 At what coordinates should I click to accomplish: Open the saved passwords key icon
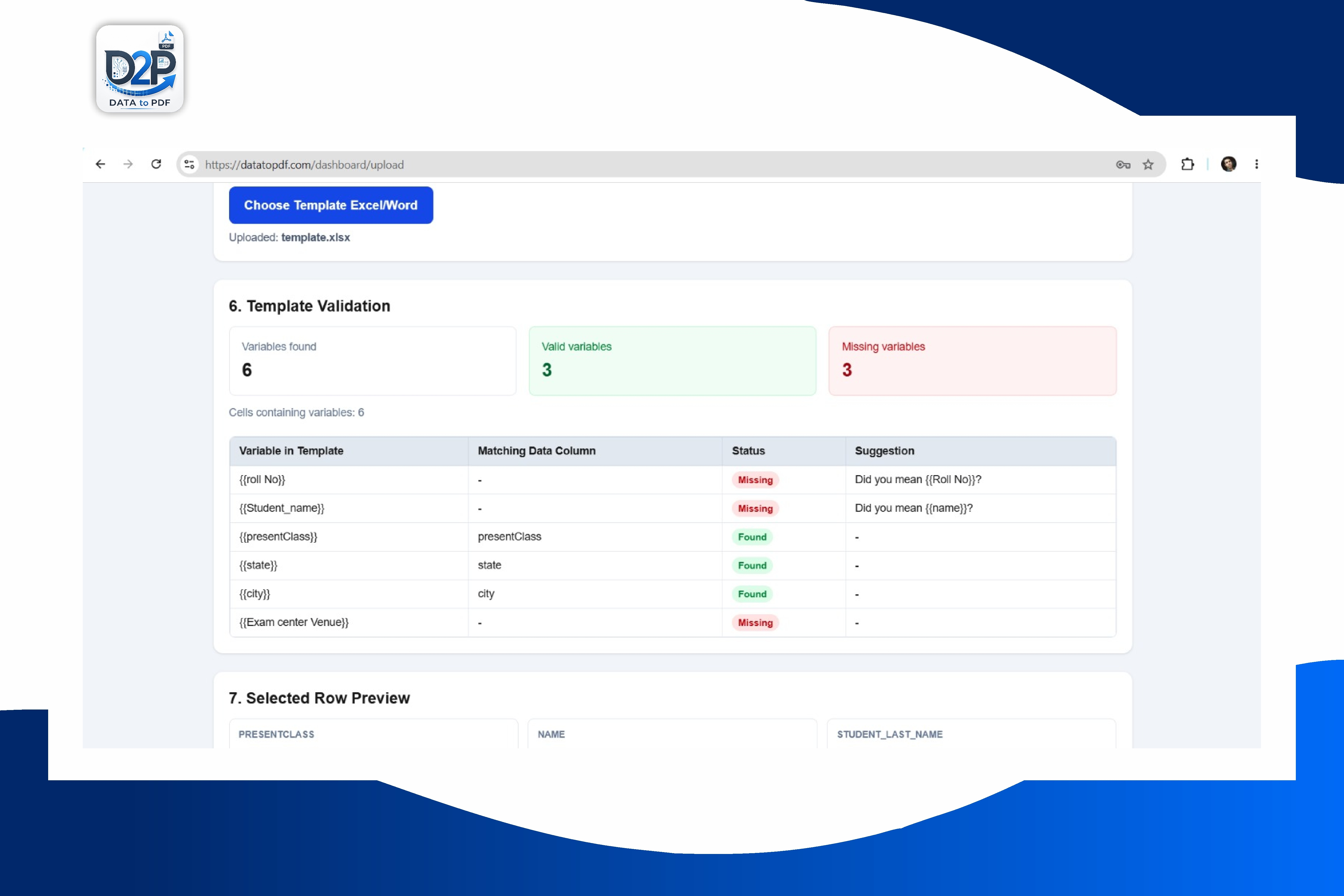1123,165
